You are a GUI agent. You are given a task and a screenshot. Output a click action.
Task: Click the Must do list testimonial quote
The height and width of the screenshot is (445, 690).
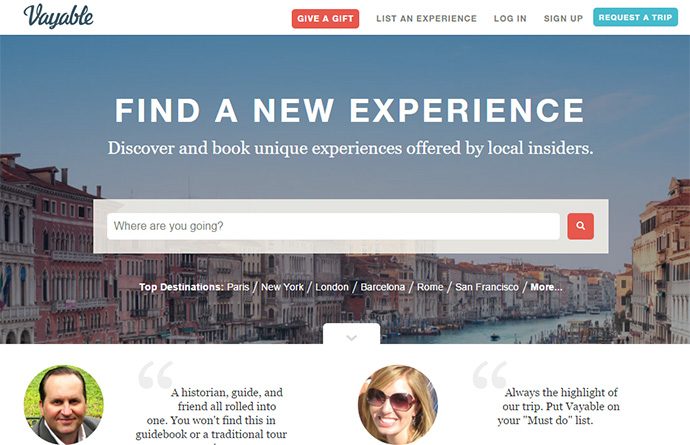click(559, 406)
